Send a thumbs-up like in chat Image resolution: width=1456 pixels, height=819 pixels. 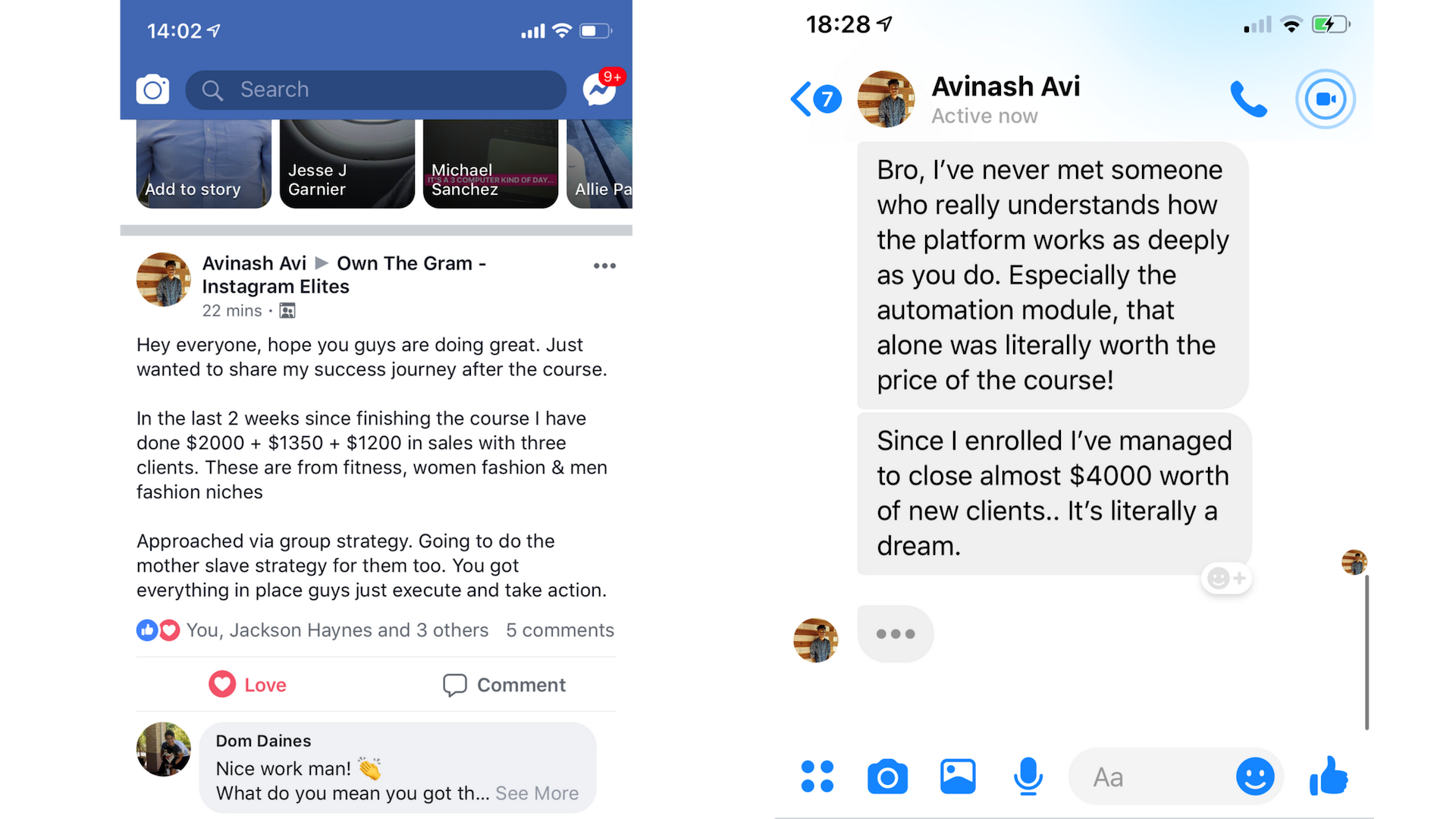(1329, 777)
